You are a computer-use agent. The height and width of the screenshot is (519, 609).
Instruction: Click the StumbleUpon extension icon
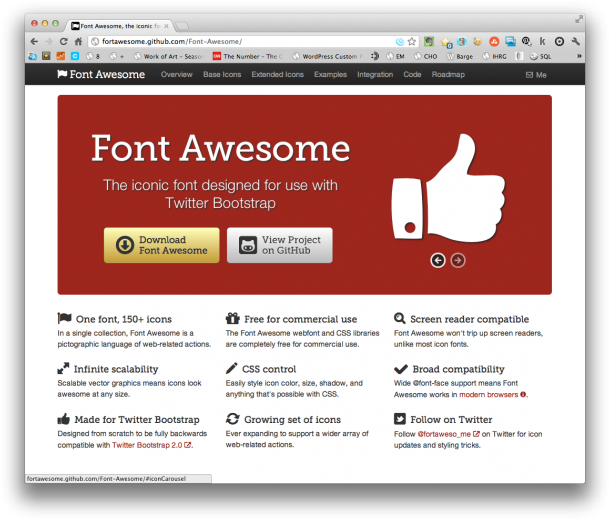pos(494,42)
